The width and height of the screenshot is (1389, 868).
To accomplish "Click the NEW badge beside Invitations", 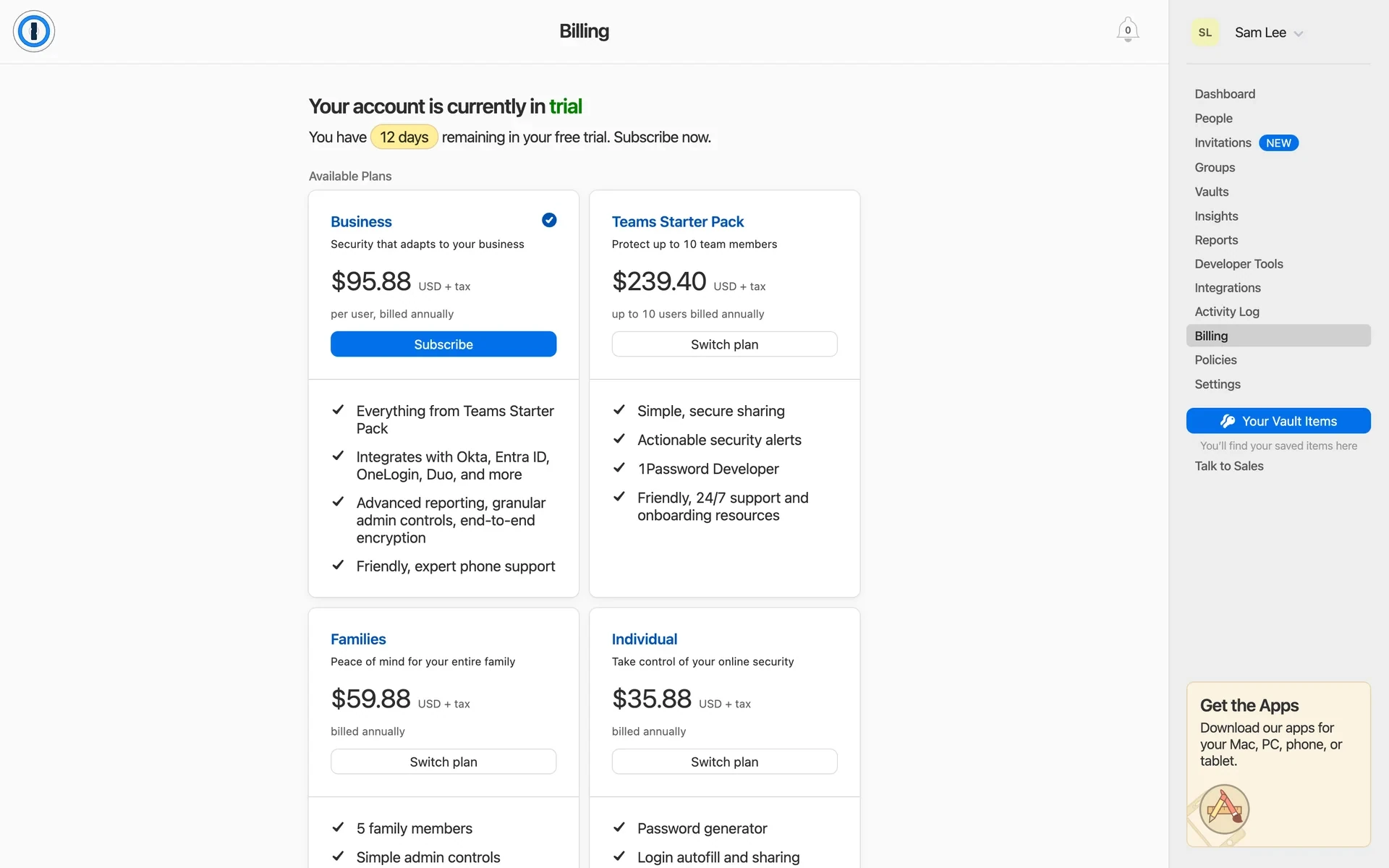I will [x=1278, y=143].
